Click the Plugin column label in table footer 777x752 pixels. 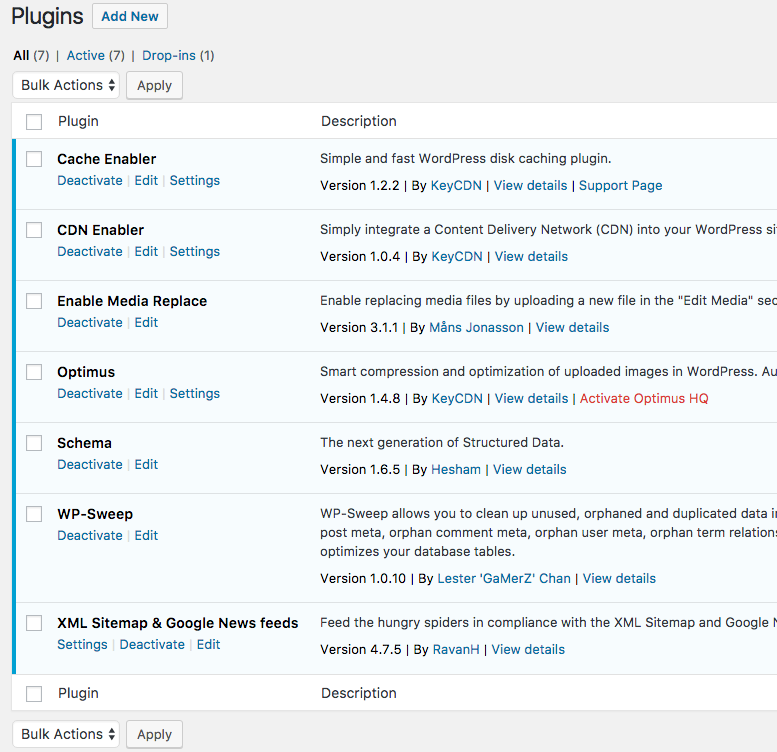point(78,693)
